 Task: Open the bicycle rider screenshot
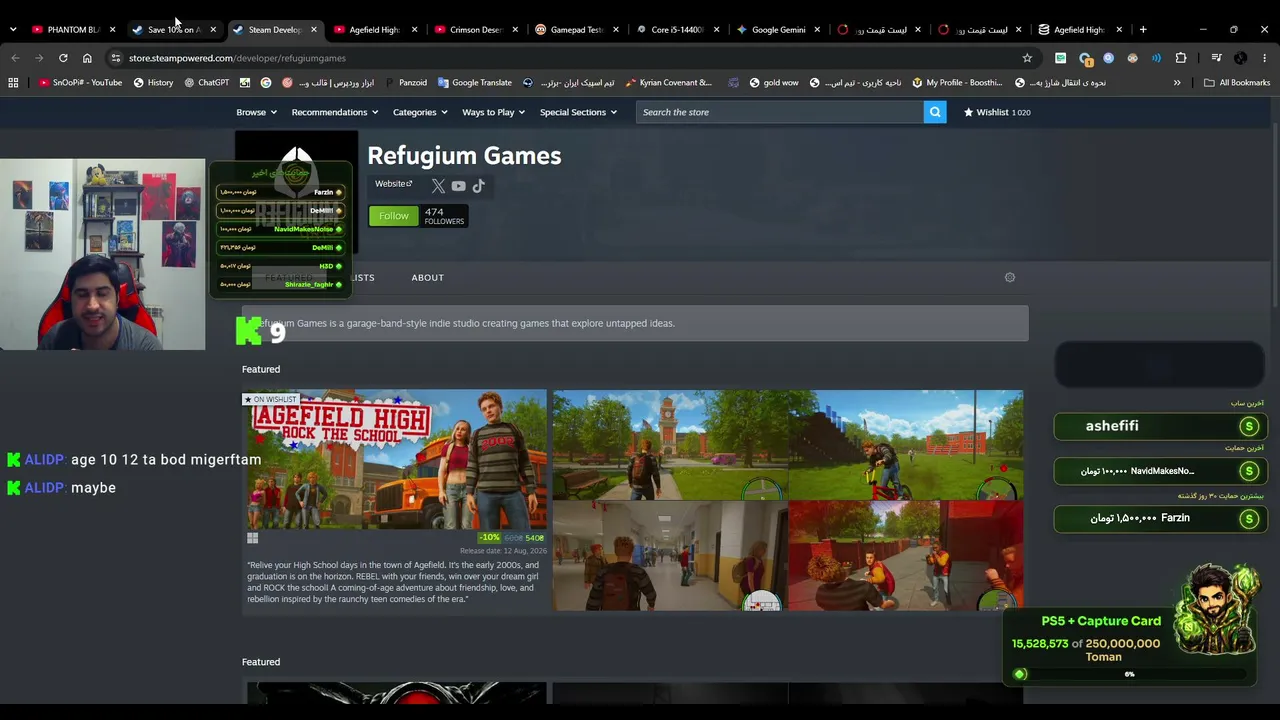coord(906,444)
